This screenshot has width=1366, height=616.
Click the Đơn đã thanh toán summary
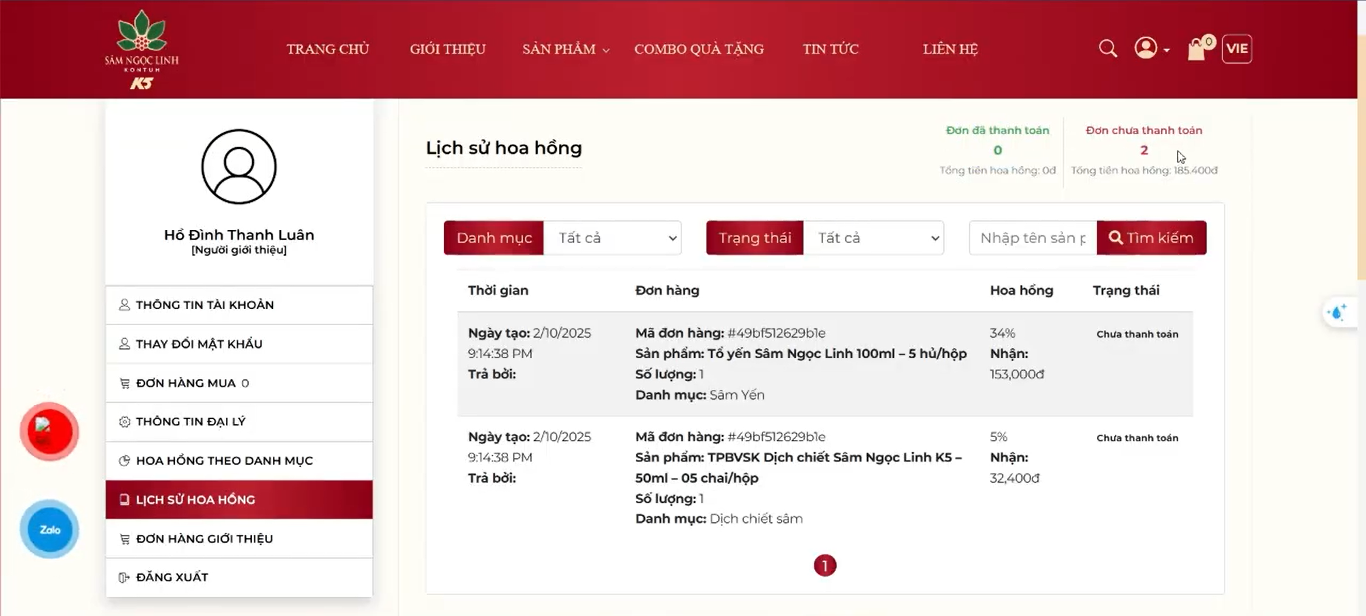(998, 150)
